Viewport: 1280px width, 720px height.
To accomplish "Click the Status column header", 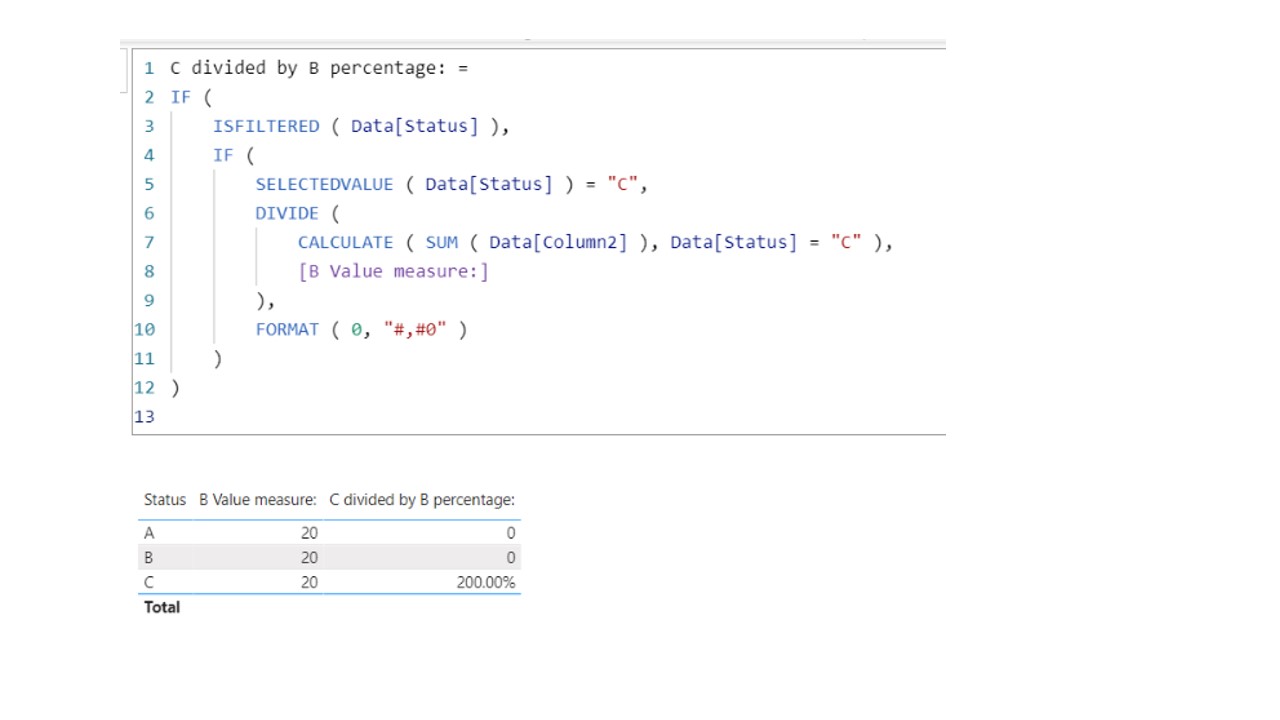I will [164, 500].
